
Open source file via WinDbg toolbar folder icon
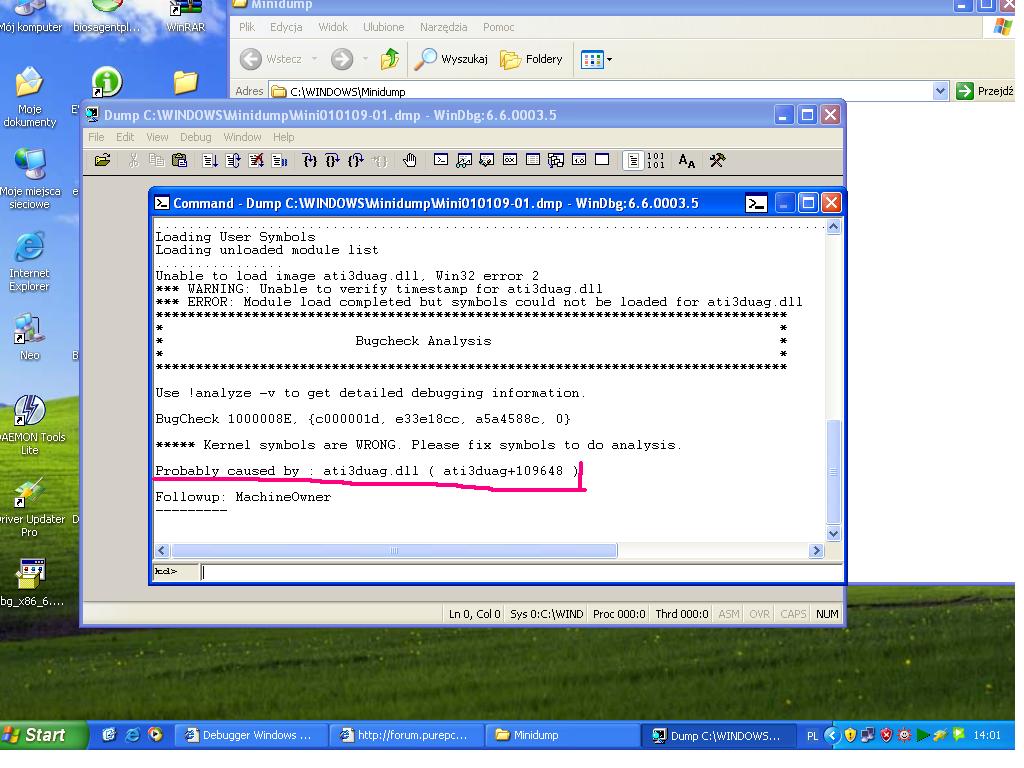[x=103, y=163]
